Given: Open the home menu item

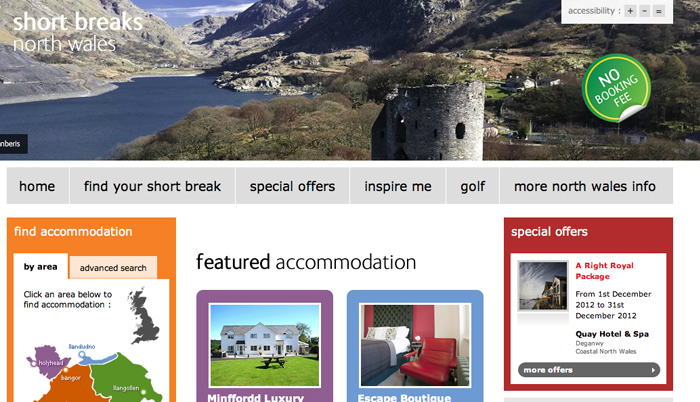Looking at the screenshot, I should [38, 186].
